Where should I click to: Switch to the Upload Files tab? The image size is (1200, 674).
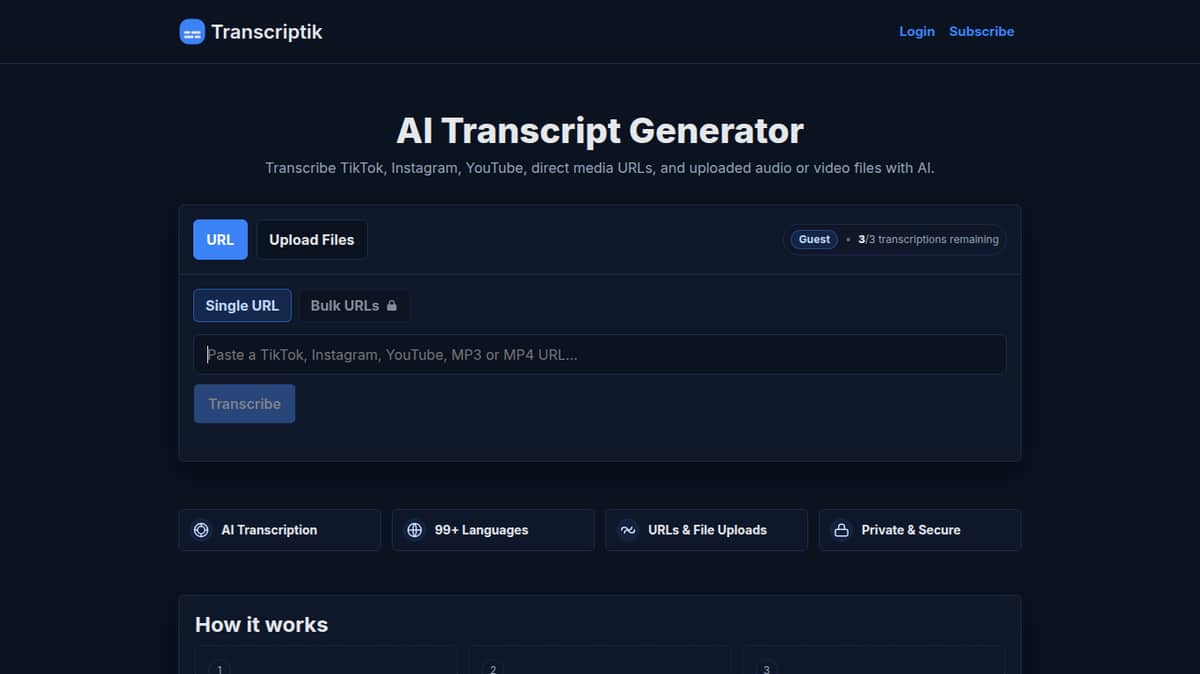(312, 240)
